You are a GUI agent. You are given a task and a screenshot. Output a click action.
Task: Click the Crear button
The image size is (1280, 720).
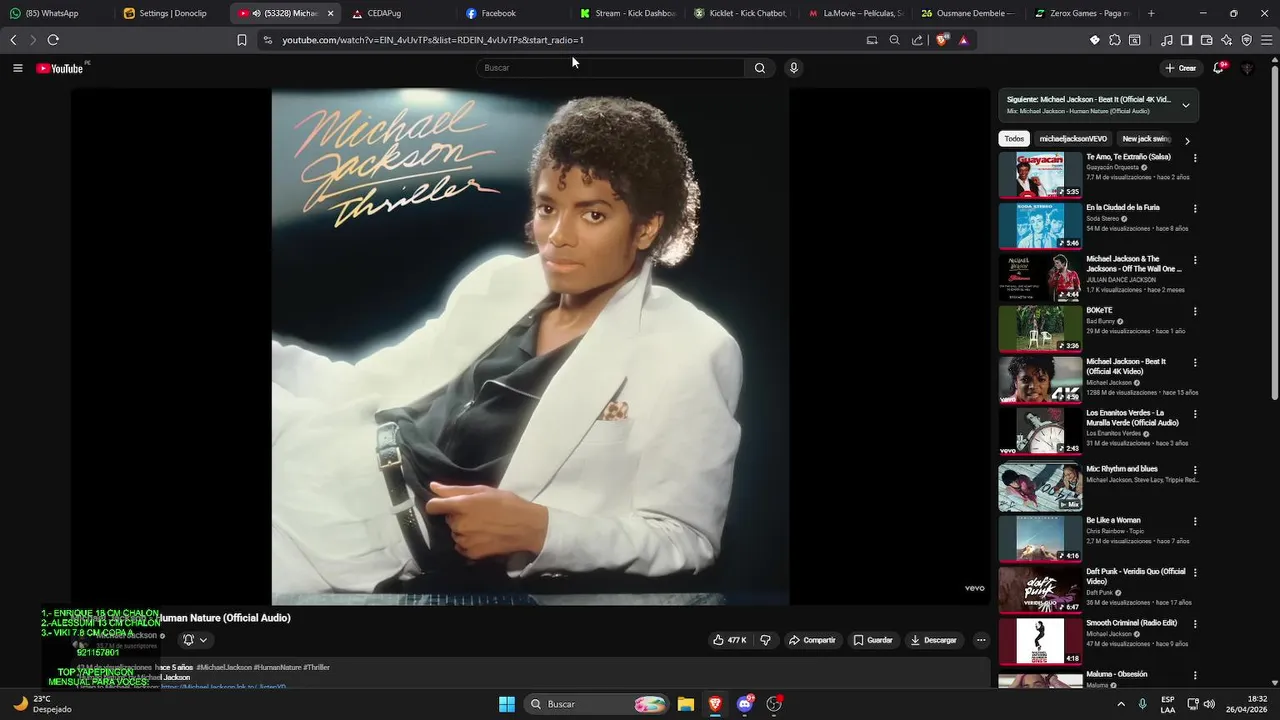[1180, 68]
